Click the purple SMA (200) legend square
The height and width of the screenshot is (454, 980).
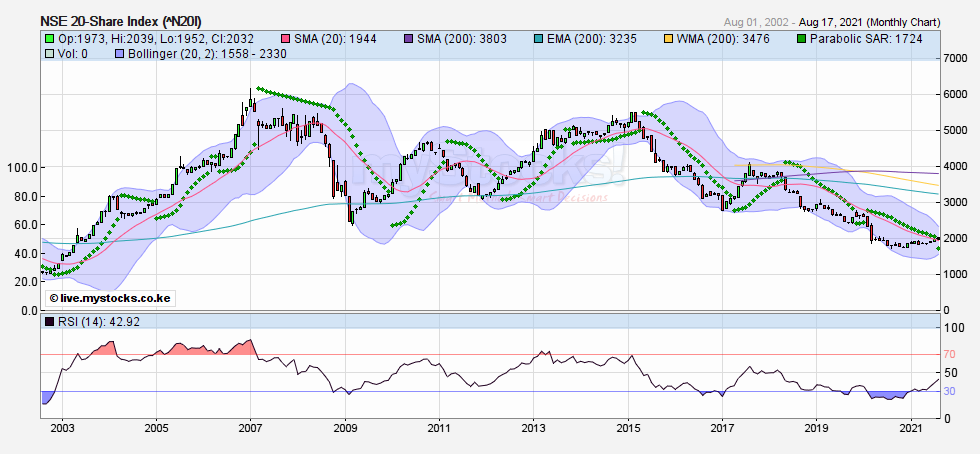coord(411,38)
